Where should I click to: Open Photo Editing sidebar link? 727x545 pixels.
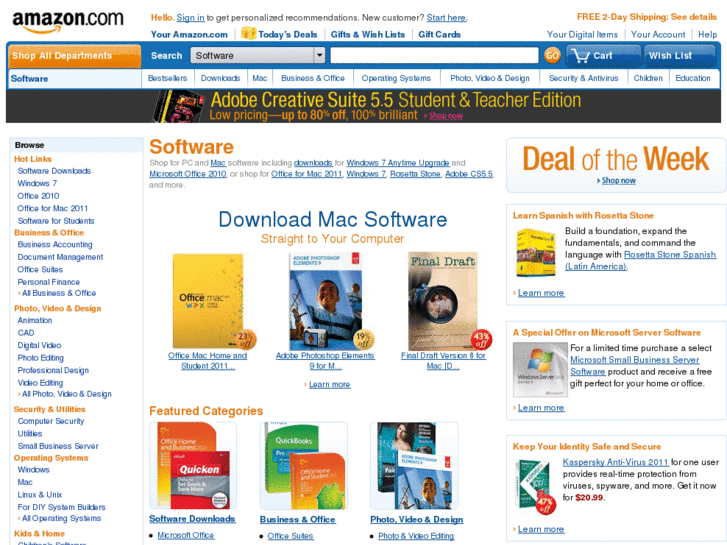click(41, 358)
